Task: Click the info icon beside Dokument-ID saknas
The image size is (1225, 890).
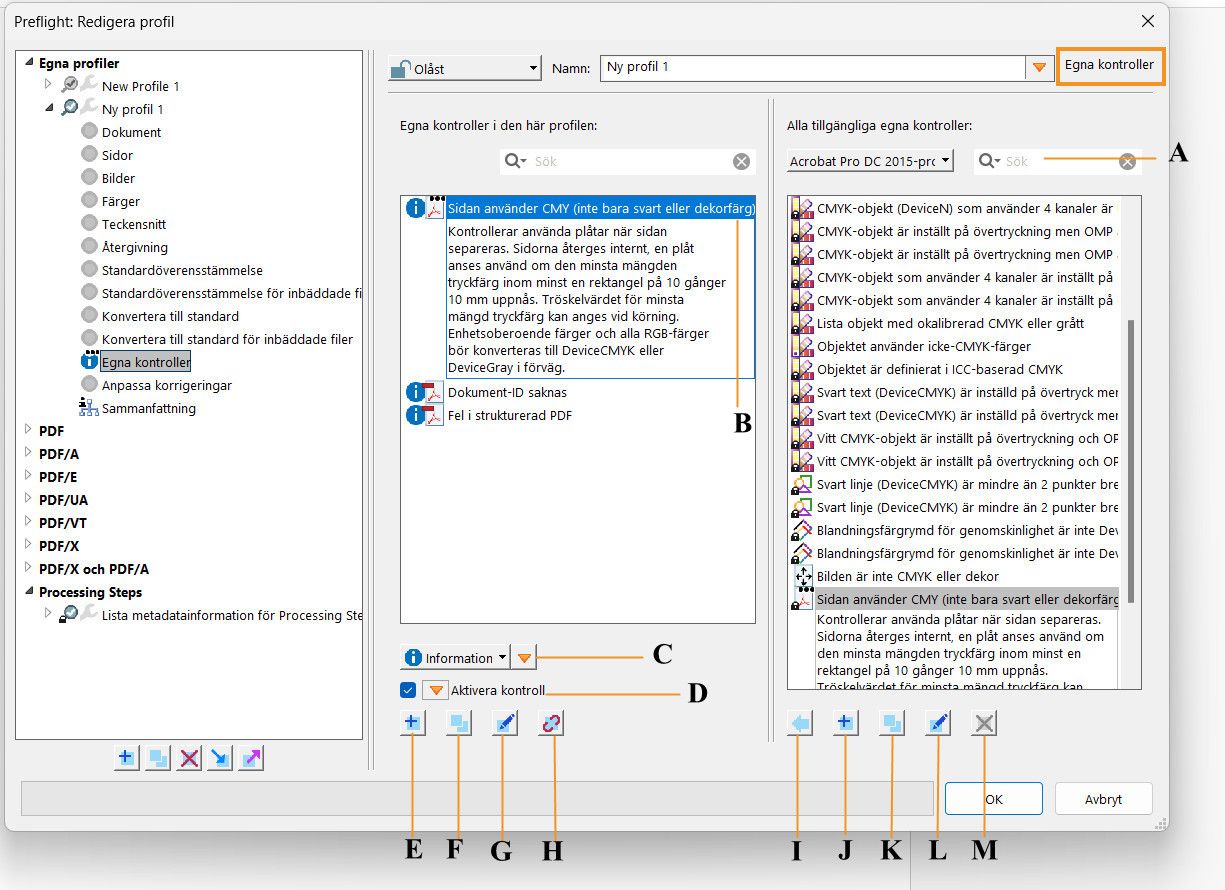Action: pos(417,392)
